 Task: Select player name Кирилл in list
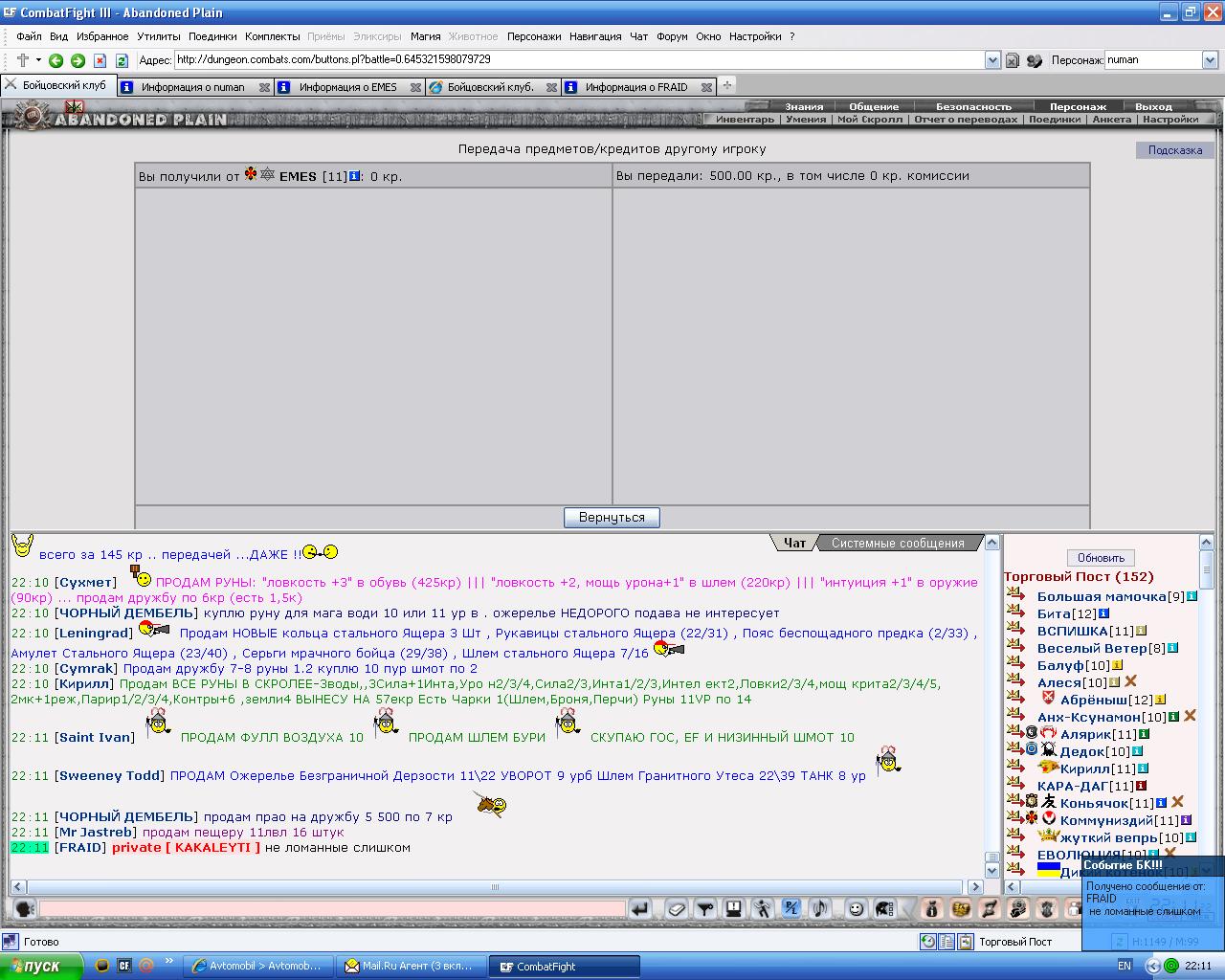(1085, 768)
